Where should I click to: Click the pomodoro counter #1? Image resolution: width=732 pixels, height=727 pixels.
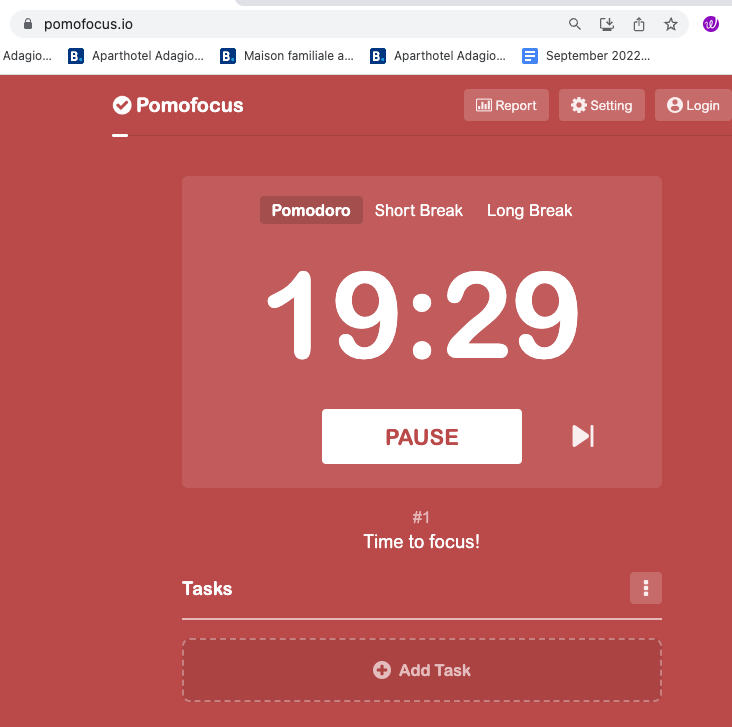coord(421,517)
